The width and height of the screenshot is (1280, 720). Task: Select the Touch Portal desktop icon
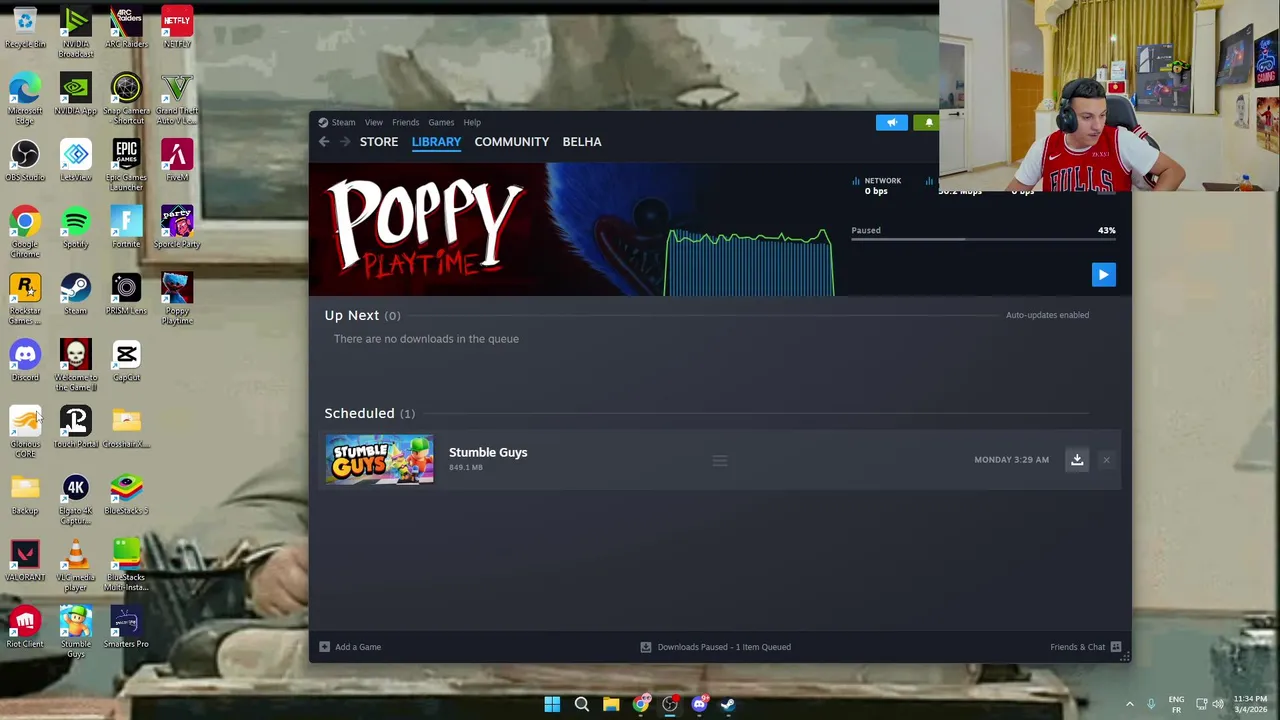pos(75,428)
